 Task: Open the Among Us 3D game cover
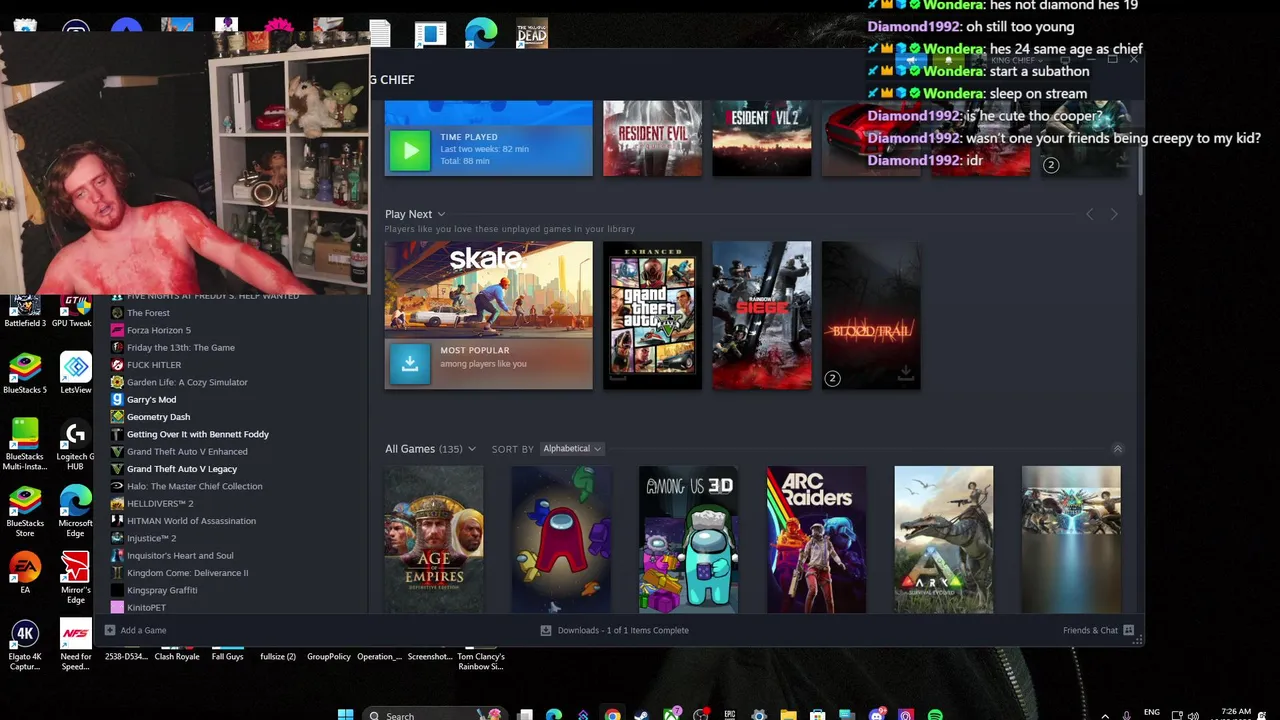pos(688,539)
